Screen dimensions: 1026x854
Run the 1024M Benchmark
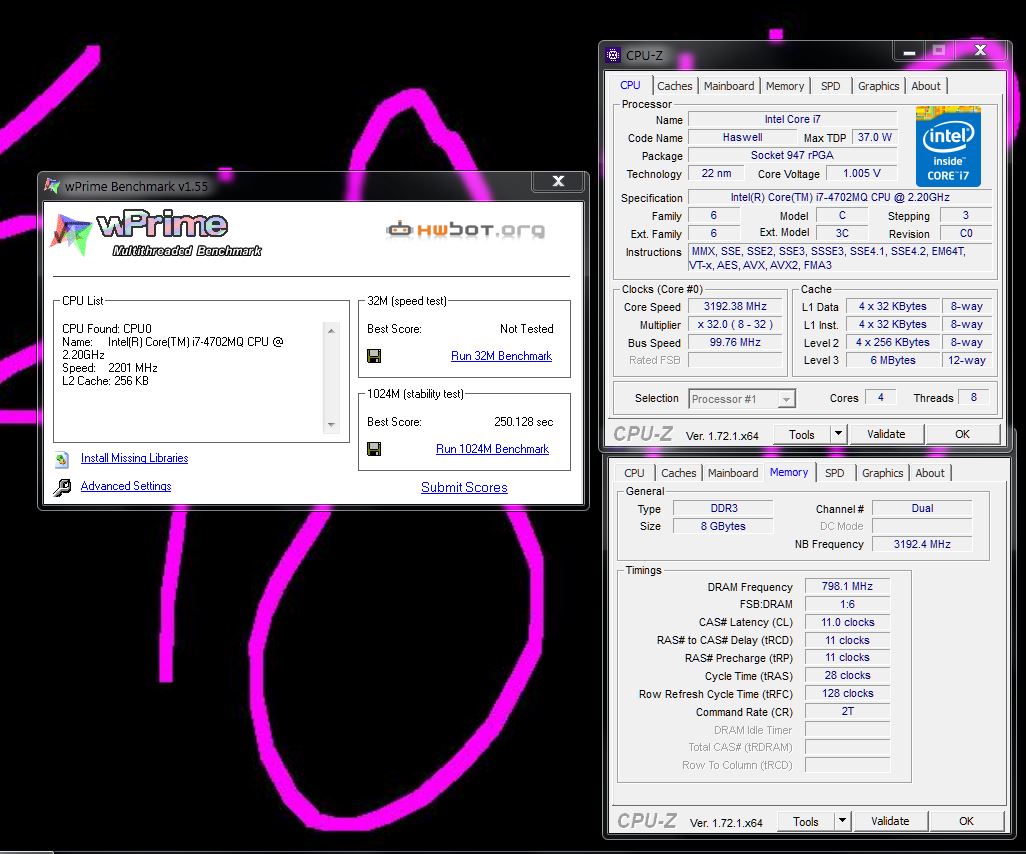492,449
